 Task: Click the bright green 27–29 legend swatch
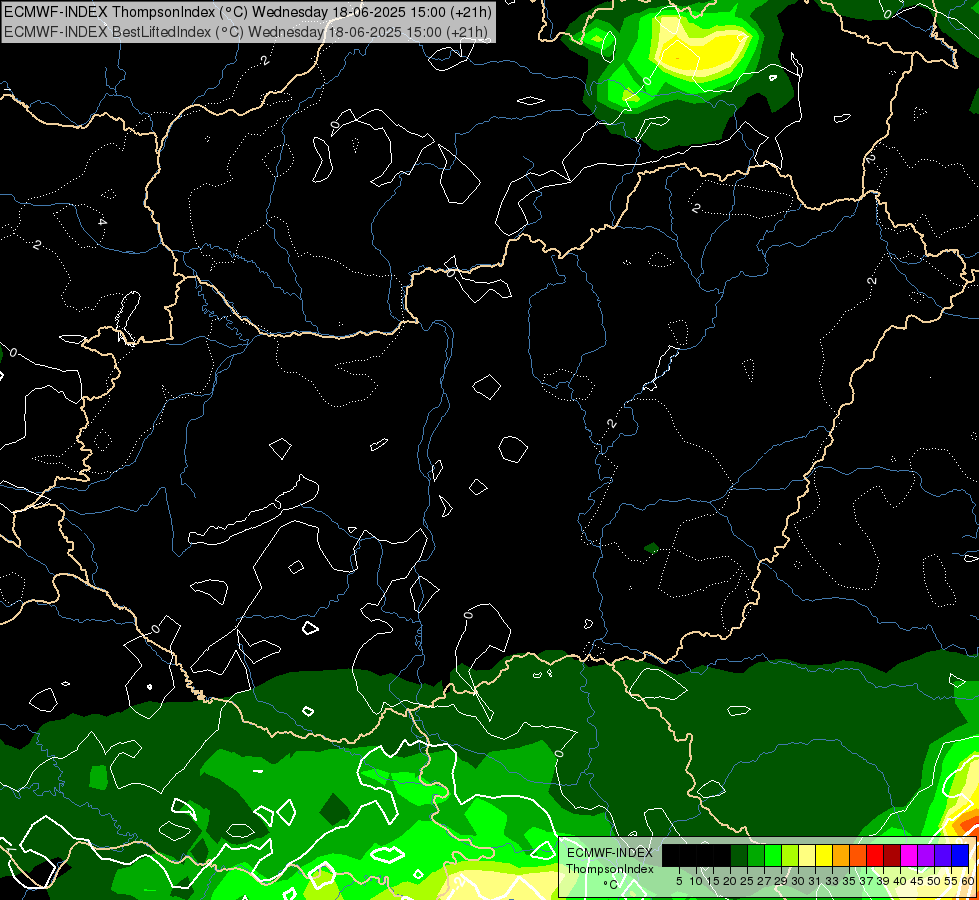[773, 855]
